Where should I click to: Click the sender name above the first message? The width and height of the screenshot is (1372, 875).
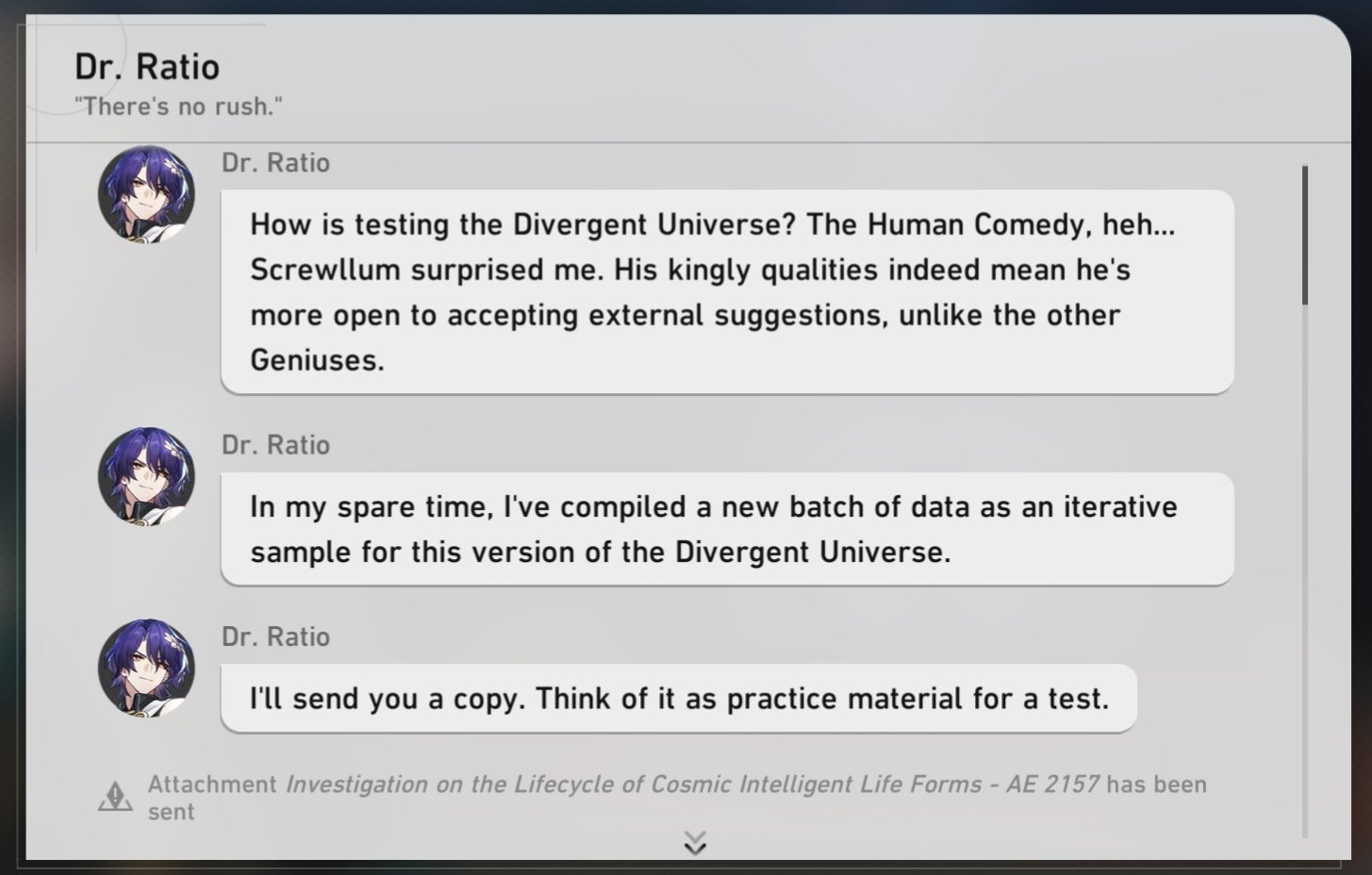point(275,163)
